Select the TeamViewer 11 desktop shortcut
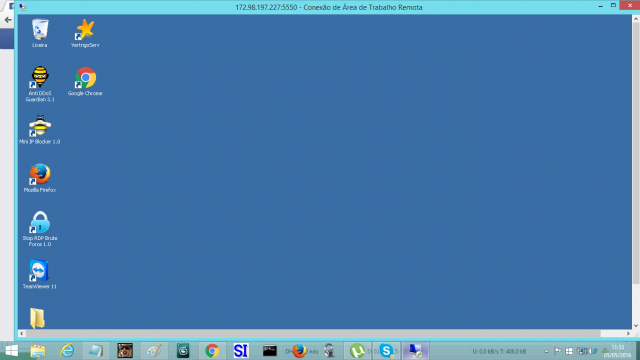The height and width of the screenshot is (360, 640). coord(40,274)
